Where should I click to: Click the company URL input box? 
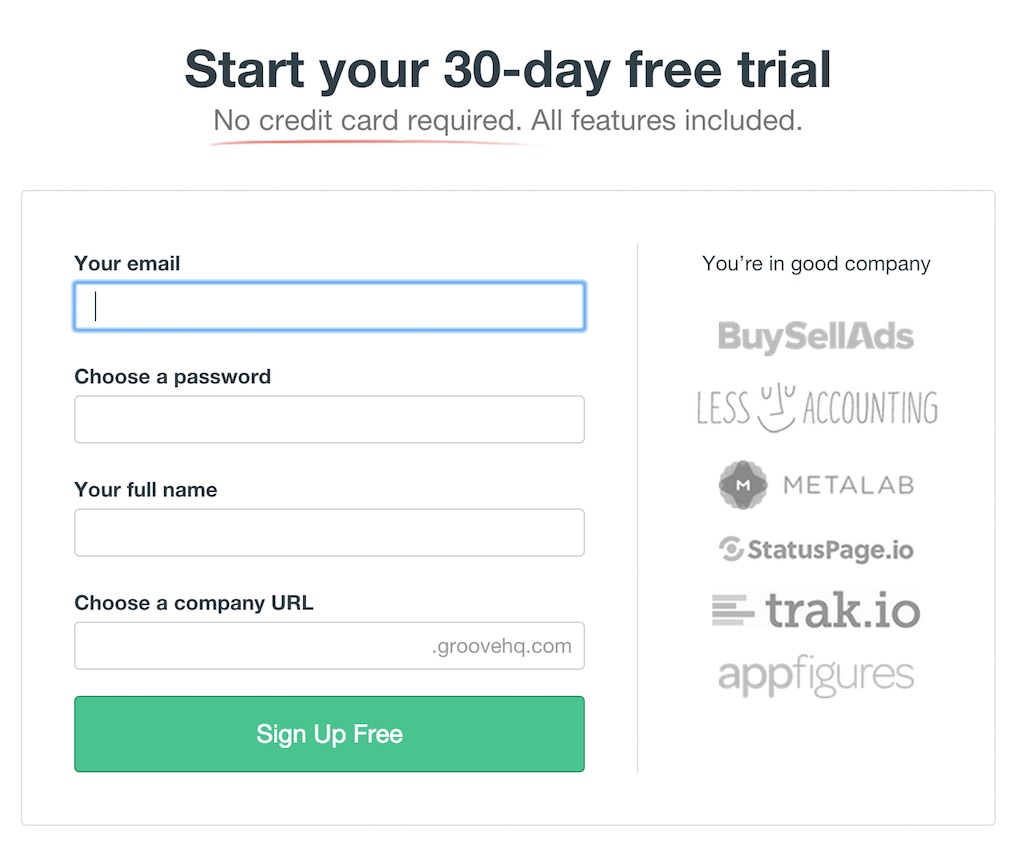coord(329,646)
